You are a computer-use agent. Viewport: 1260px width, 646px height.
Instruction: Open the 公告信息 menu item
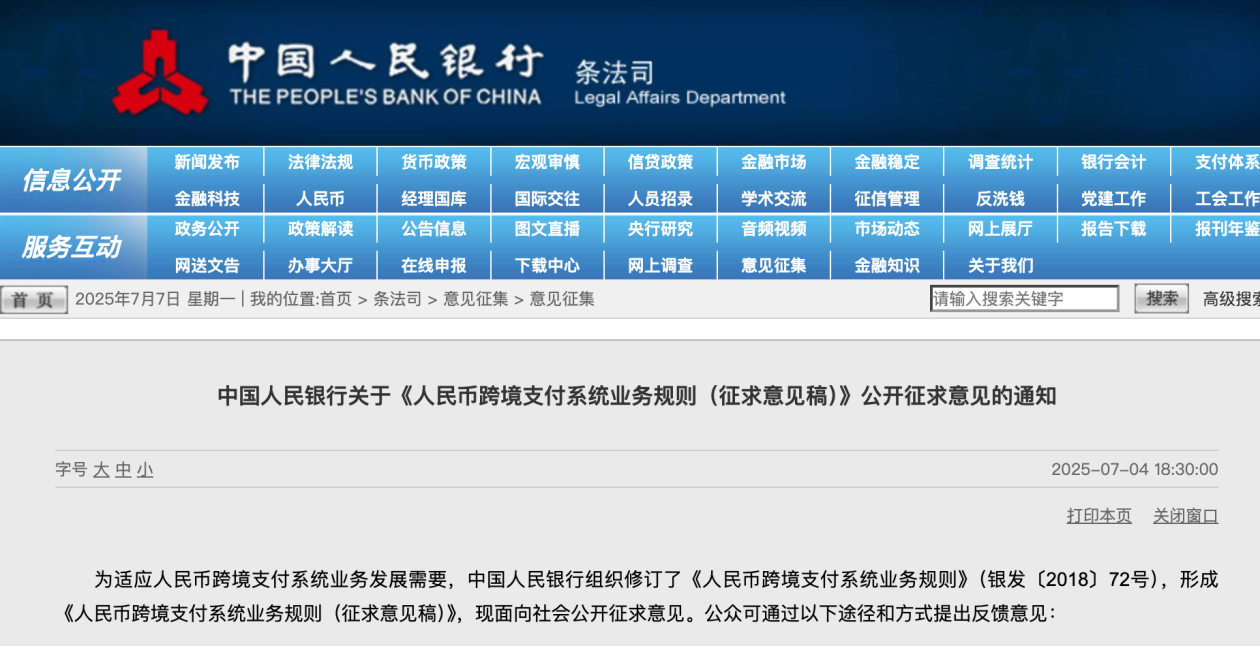click(434, 229)
